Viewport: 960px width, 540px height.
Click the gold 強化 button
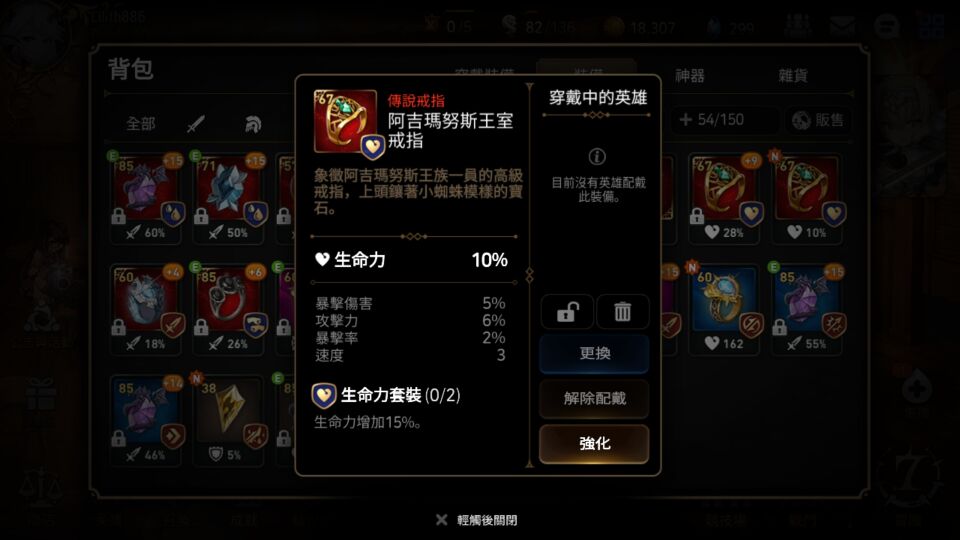tap(594, 443)
